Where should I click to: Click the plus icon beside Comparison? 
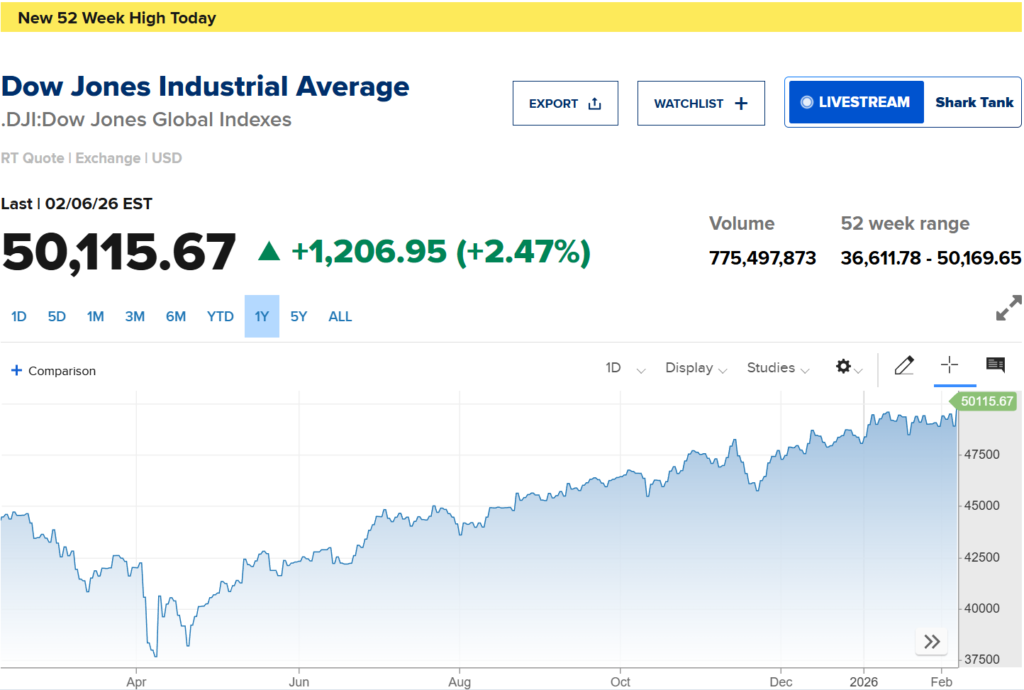pos(16,371)
